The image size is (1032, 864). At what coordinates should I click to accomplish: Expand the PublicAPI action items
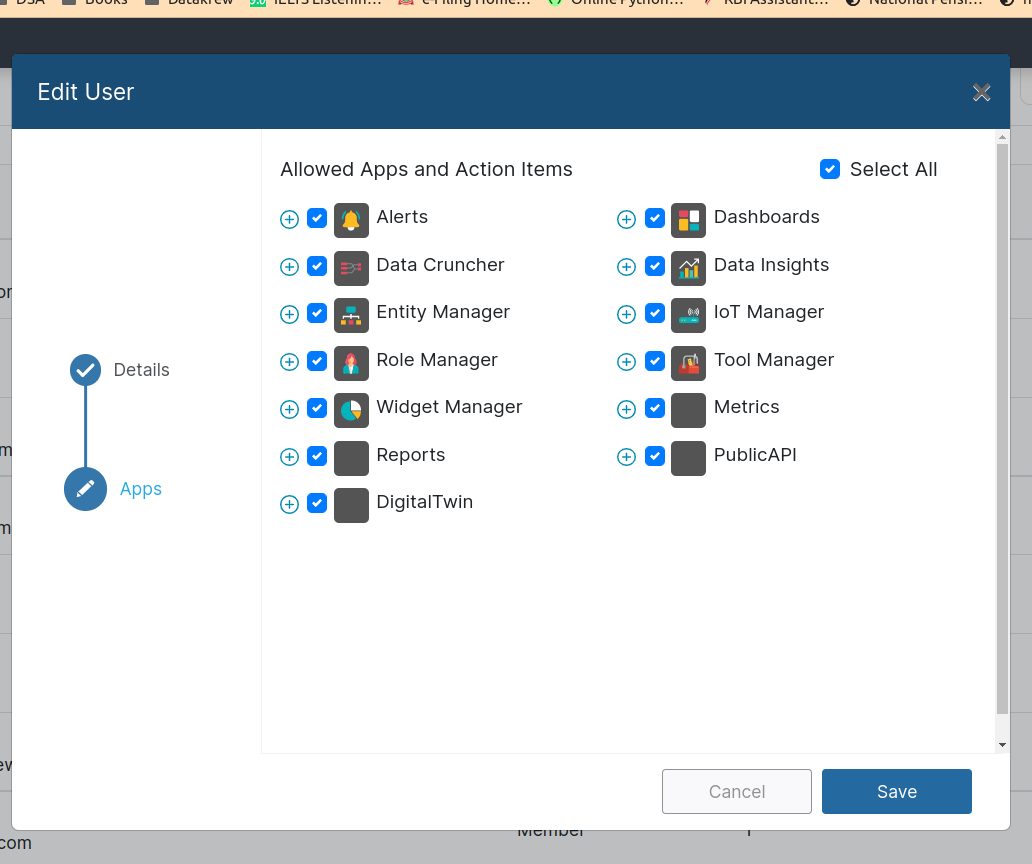click(x=626, y=457)
